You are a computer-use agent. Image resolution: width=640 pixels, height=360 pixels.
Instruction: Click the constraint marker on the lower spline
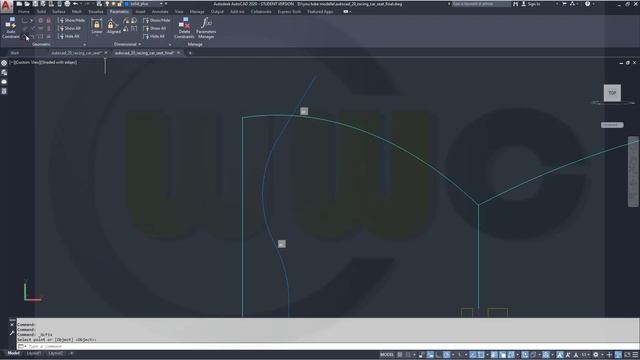282,244
